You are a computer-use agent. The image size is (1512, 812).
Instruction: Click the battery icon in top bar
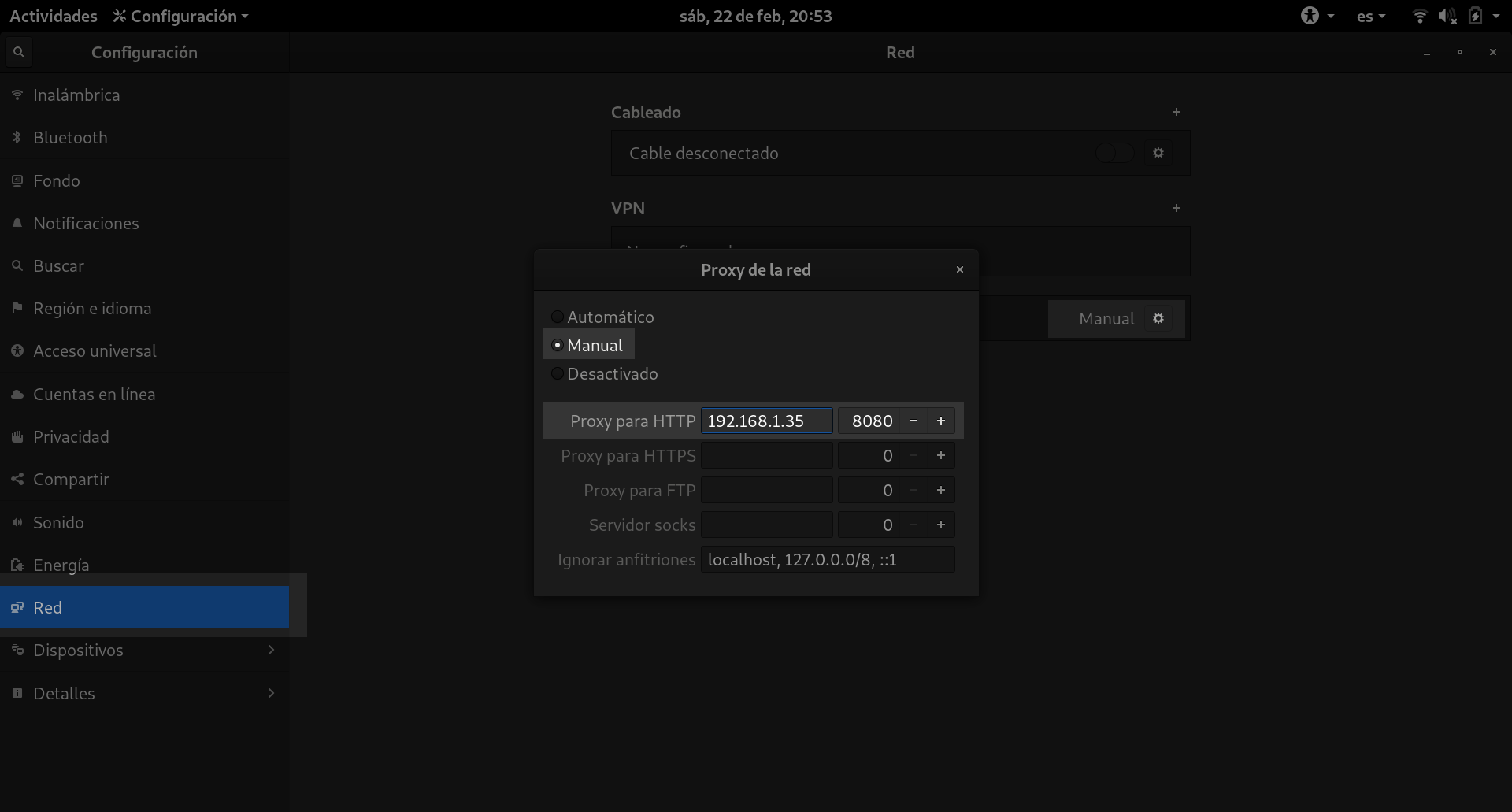[1475, 16]
